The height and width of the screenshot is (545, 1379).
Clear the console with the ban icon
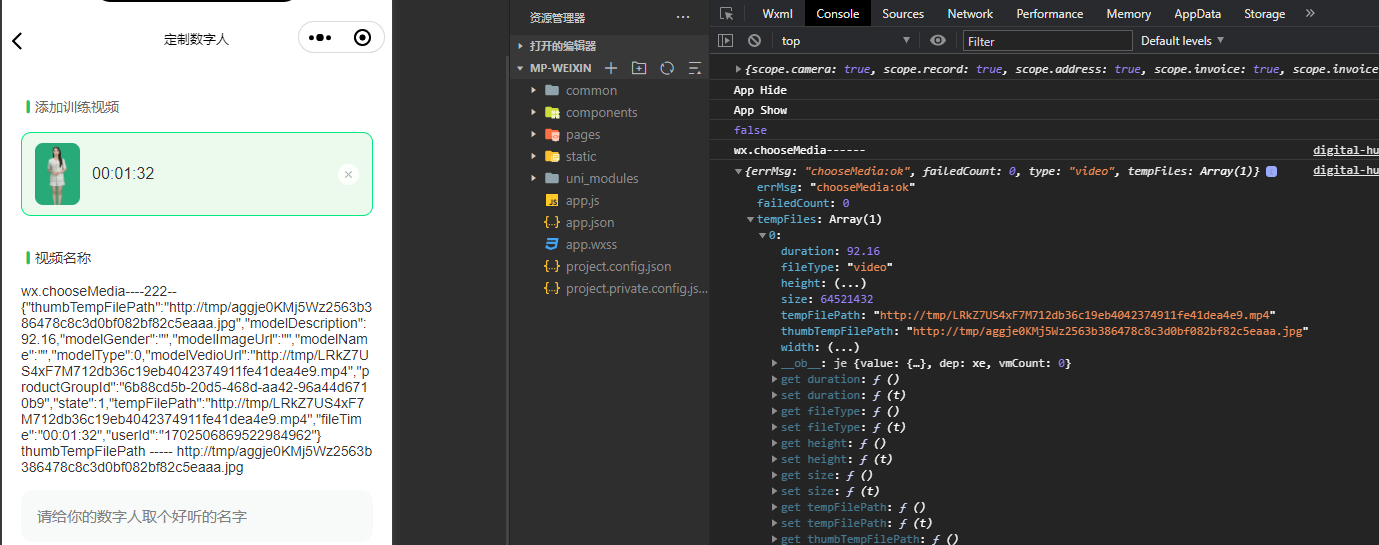755,41
